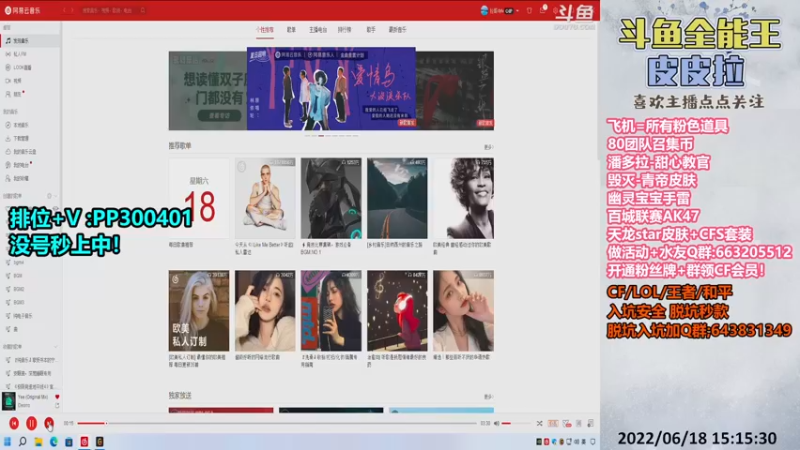
Task: Like the current song with heart
Action: (x=57, y=396)
